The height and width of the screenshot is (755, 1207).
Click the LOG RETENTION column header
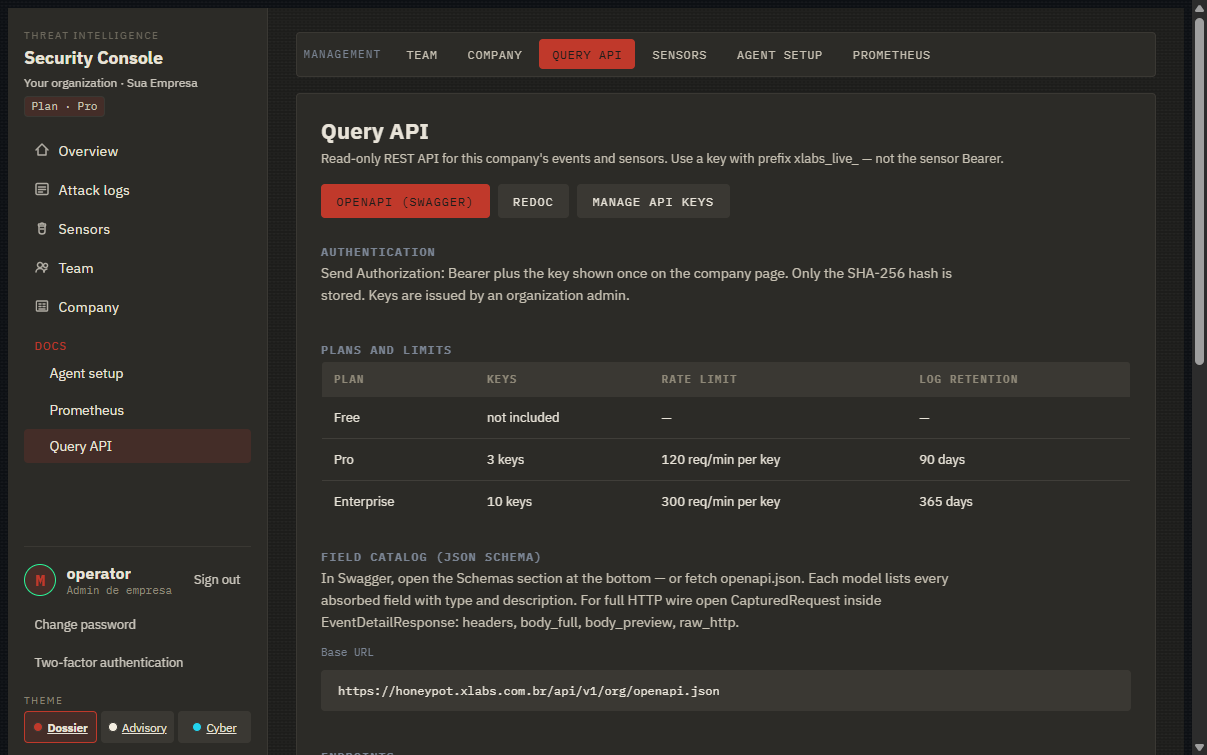click(968, 379)
